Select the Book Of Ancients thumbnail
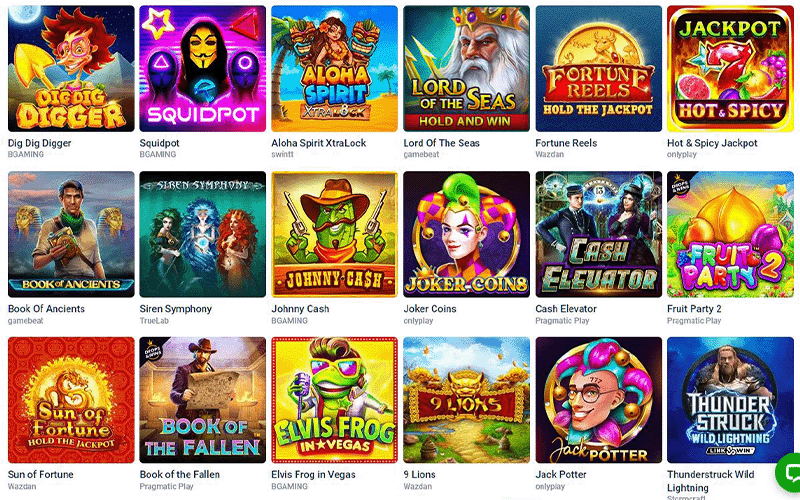This screenshot has width=800, height=500. point(71,234)
